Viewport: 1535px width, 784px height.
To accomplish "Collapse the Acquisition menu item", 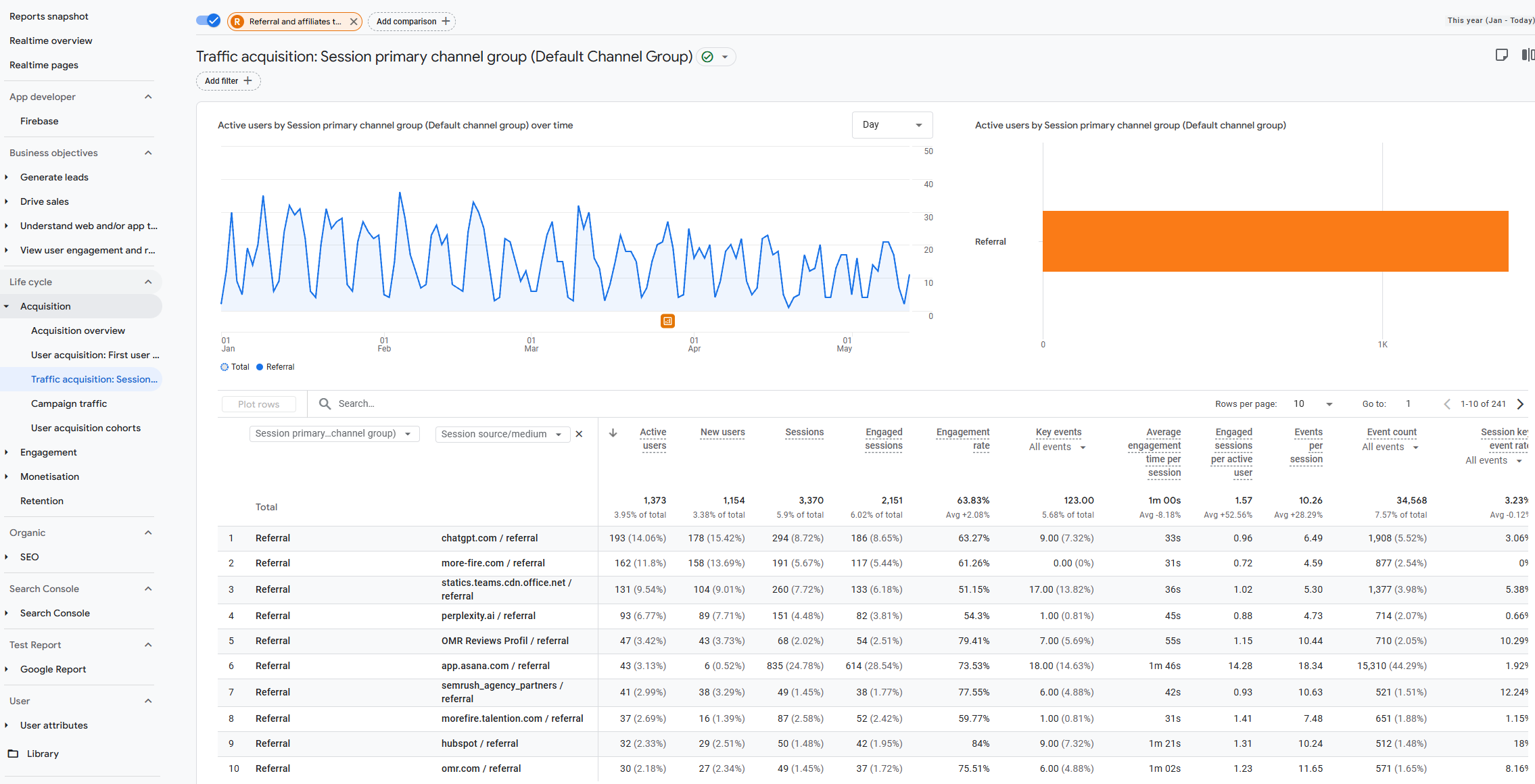I will click(x=6, y=306).
